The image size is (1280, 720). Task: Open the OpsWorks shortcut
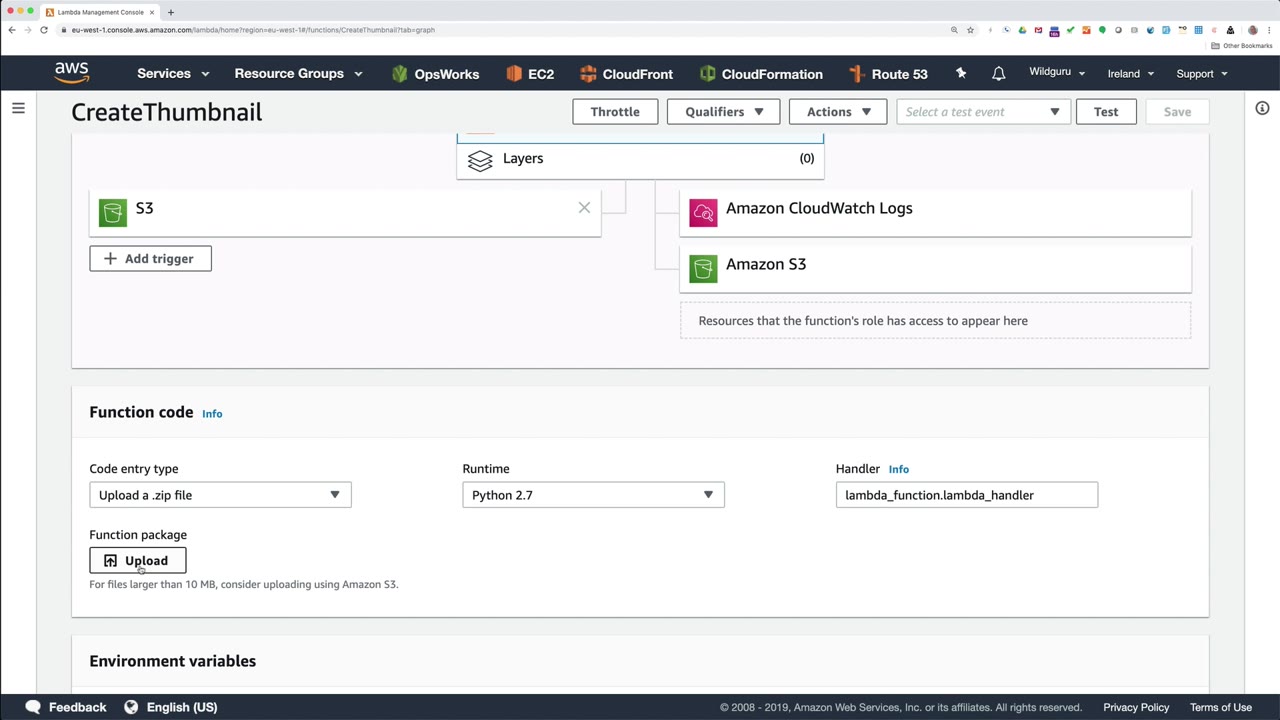436,74
